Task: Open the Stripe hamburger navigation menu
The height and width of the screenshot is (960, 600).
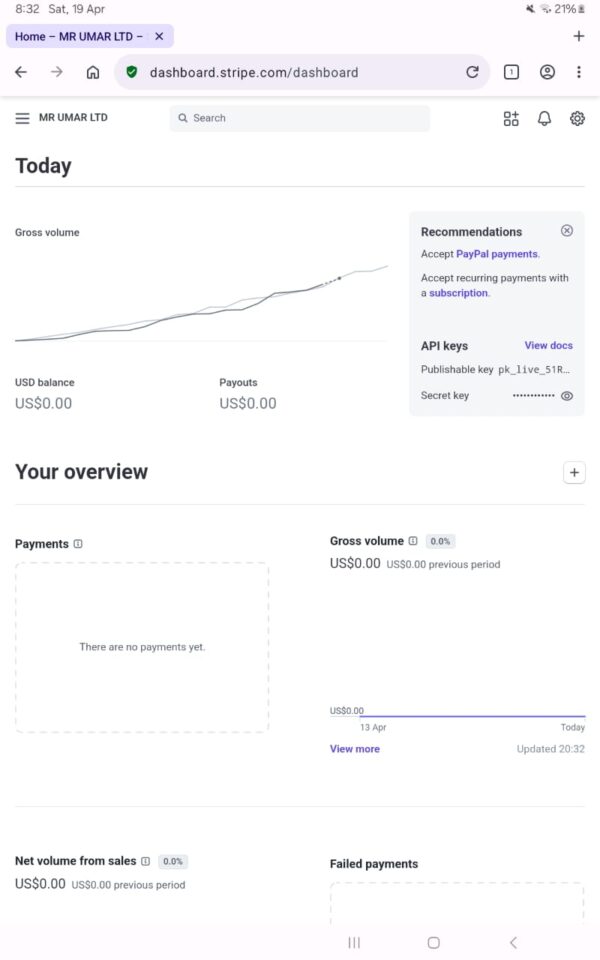Action: tap(22, 118)
